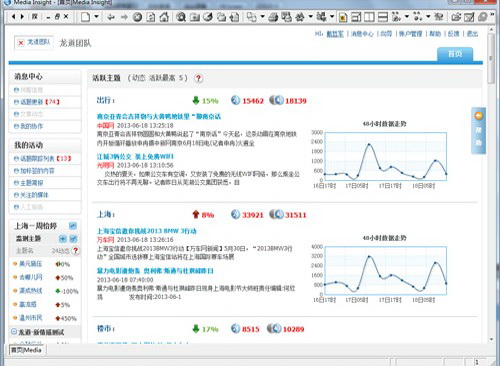Screen dimensions: 500x366
Task: Collapse the 龙道-舆情监测试 group
Action: point(14,332)
